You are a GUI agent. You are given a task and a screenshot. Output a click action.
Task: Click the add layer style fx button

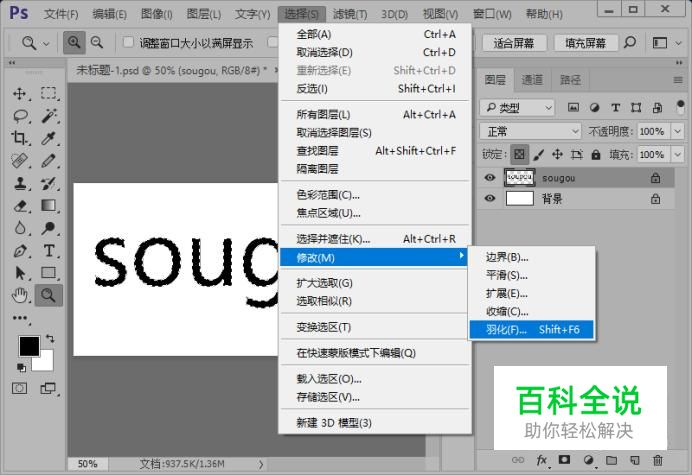click(542, 460)
